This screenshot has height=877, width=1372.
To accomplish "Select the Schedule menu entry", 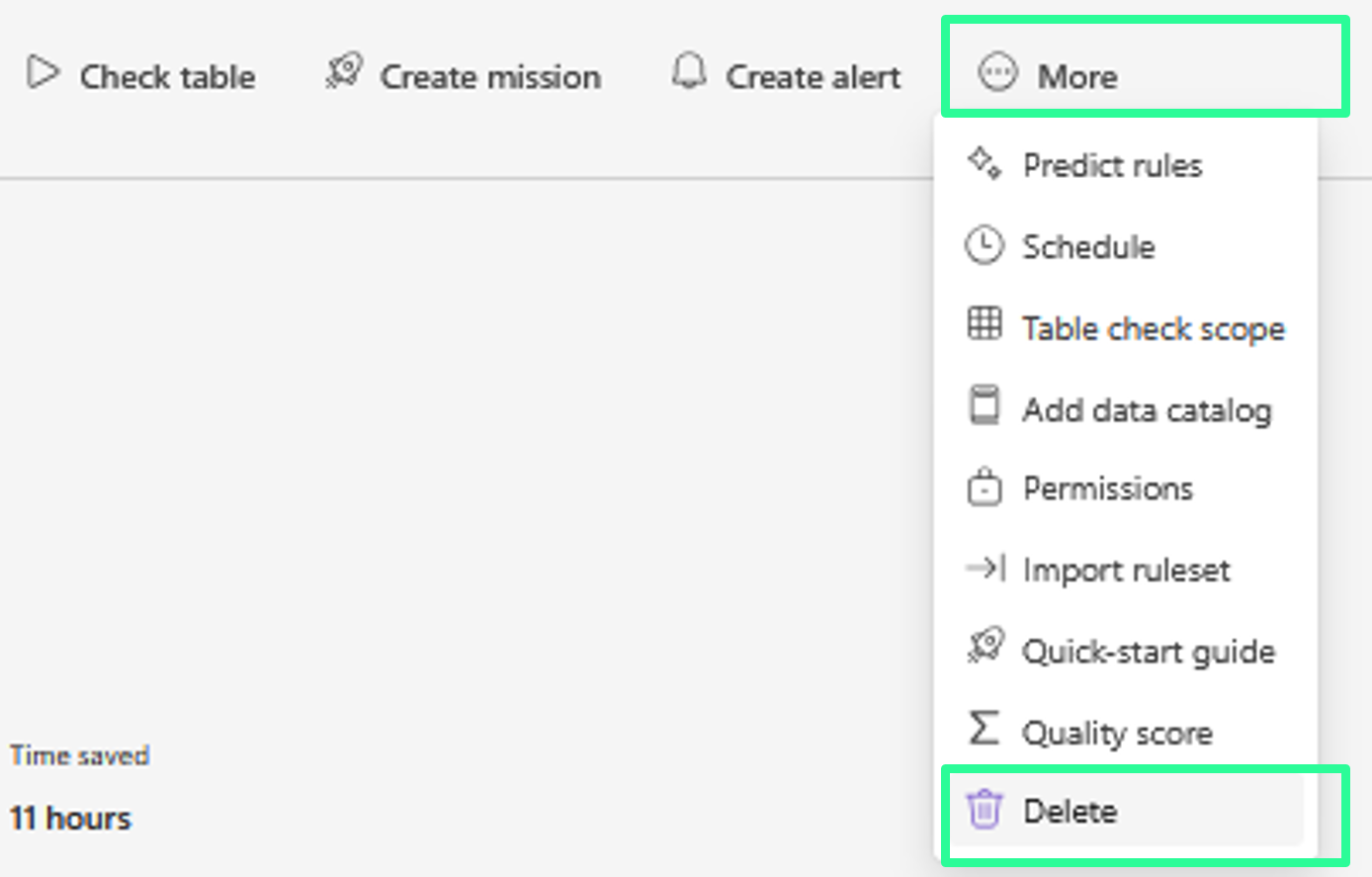I will coord(1088,246).
